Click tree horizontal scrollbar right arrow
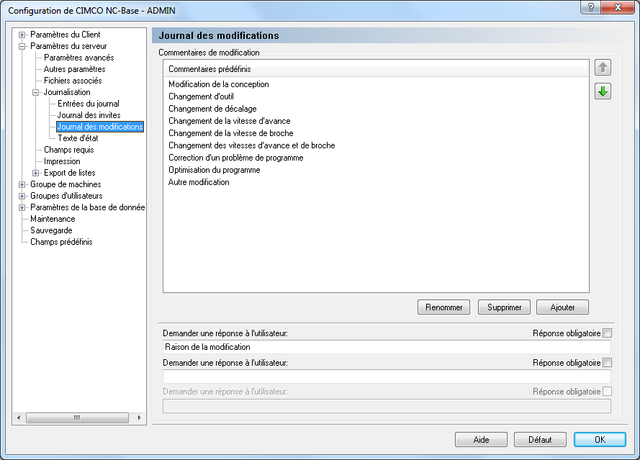Image resolution: width=640 pixels, height=460 pixels. 139,418
